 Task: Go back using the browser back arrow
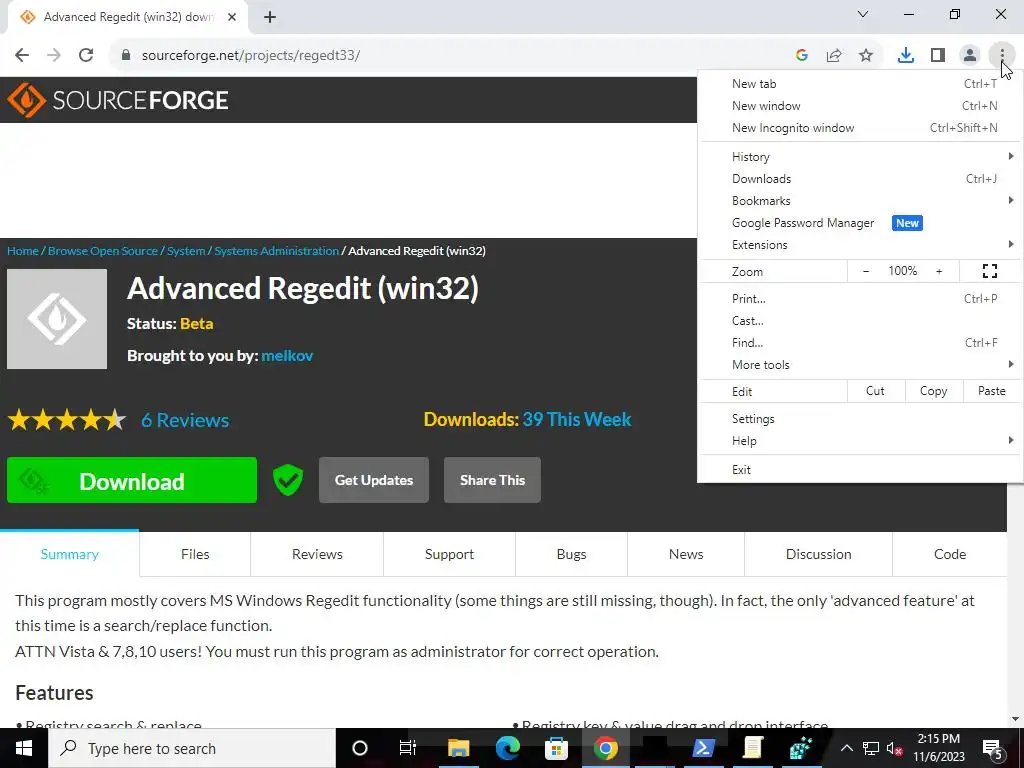pyautogui.click(x=22, y=55)
